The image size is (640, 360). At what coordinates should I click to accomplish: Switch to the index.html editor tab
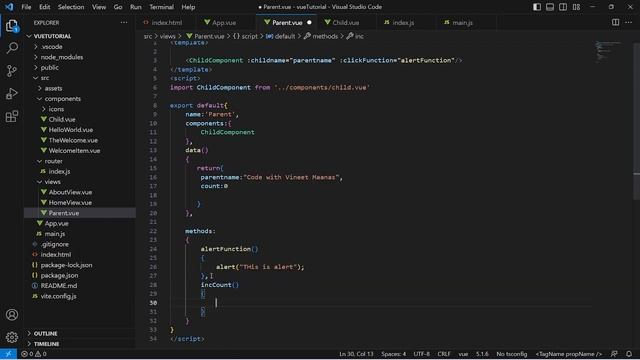tap(167, 23)
